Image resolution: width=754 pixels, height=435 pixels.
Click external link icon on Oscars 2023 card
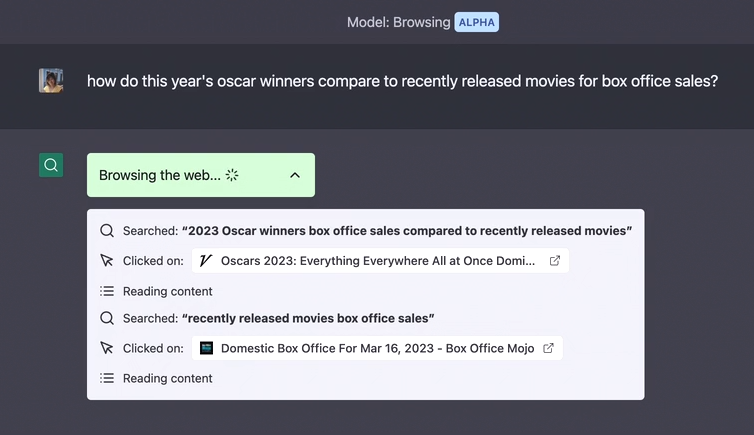(x=555, y=261)
